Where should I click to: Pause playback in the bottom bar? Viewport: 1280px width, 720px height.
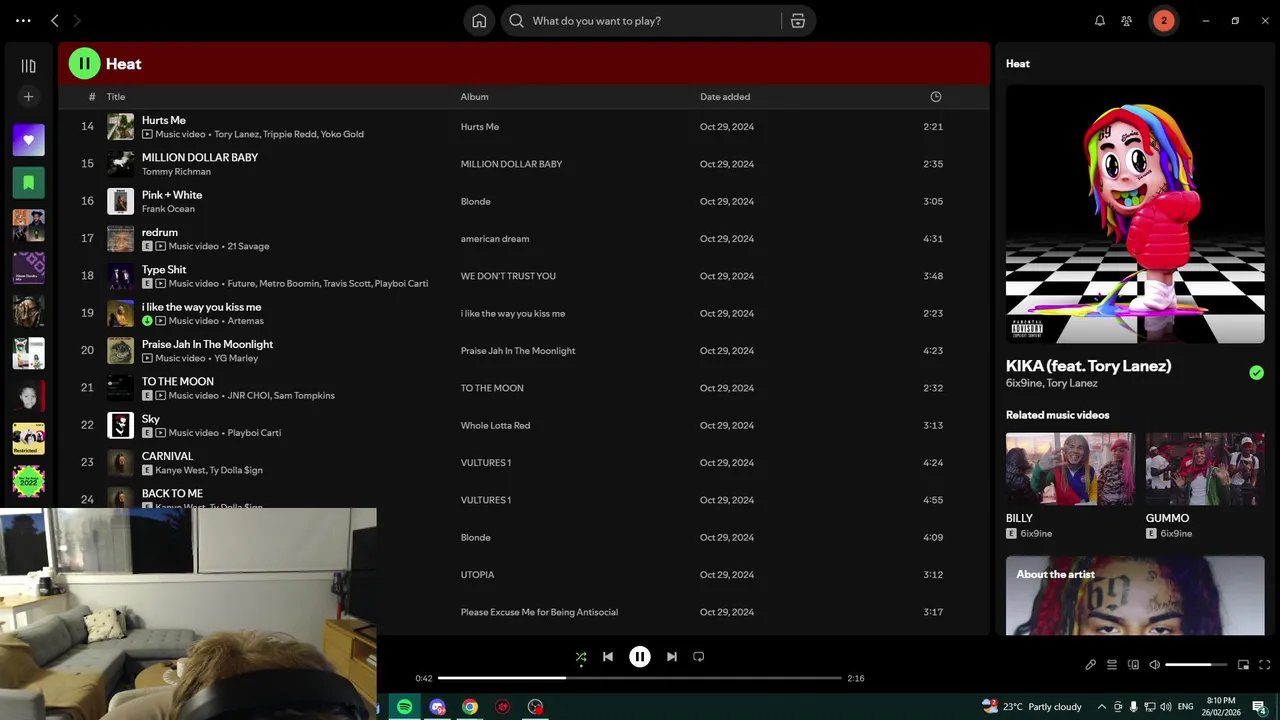tap(640, 657)
